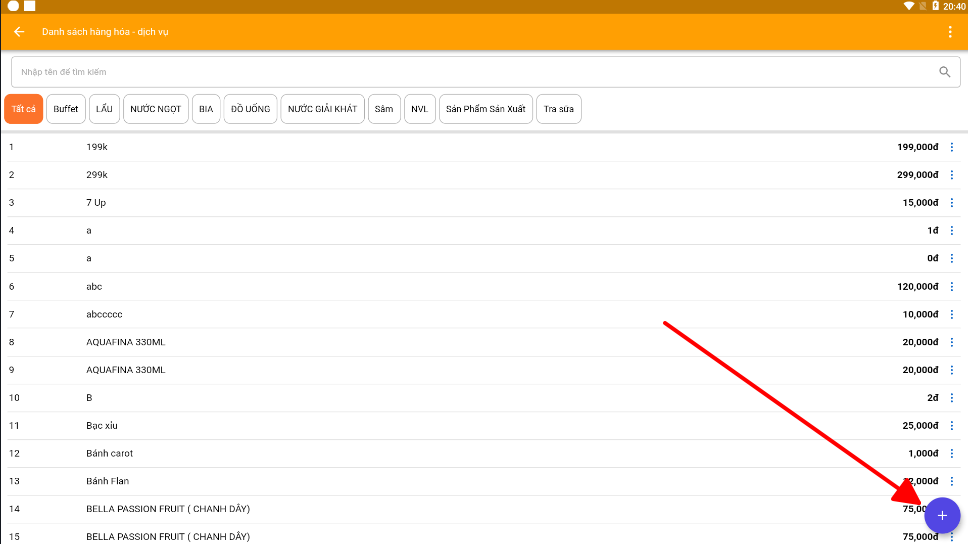Open the options menu for Bánh Flan

[x=951, y=481]
